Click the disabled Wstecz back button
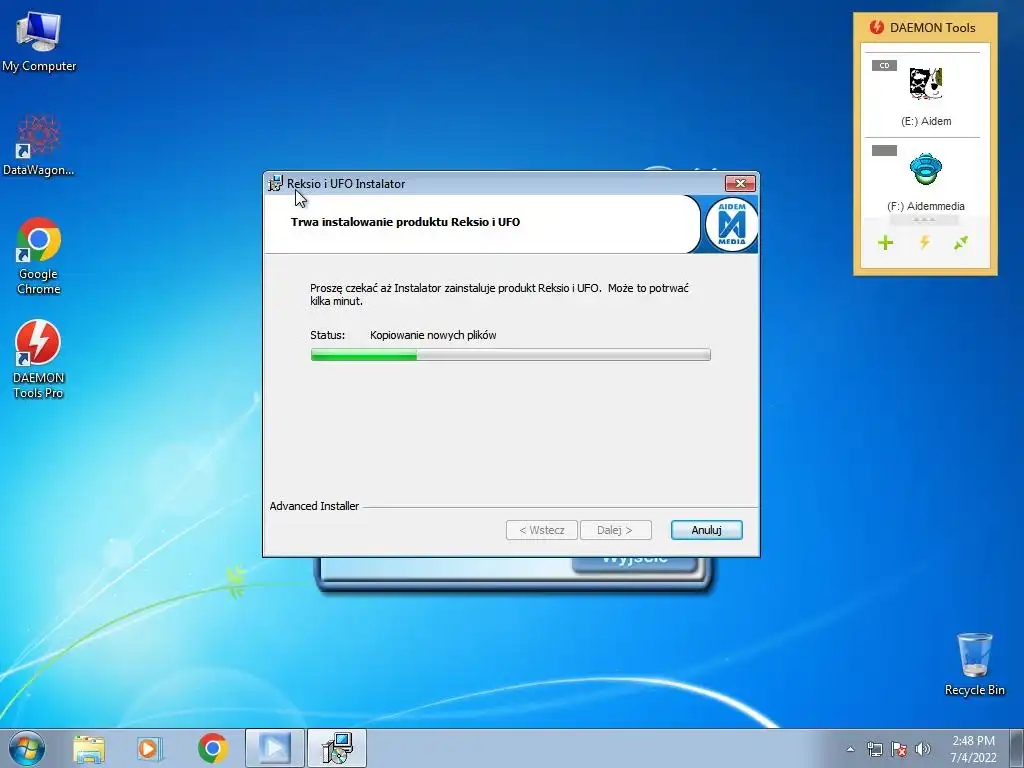Image resolution: width=1024 pixels, height=768 pixels. [x=541, y=530]
